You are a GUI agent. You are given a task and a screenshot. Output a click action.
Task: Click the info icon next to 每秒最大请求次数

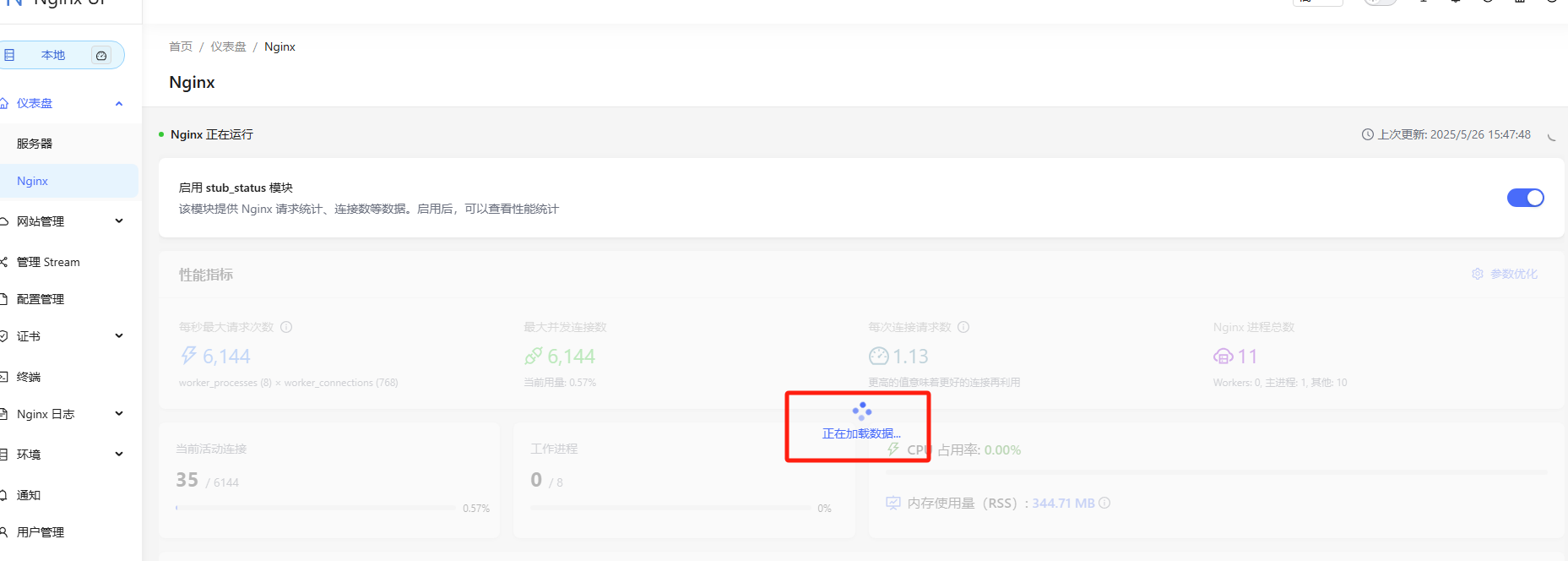tap(286, 327)
